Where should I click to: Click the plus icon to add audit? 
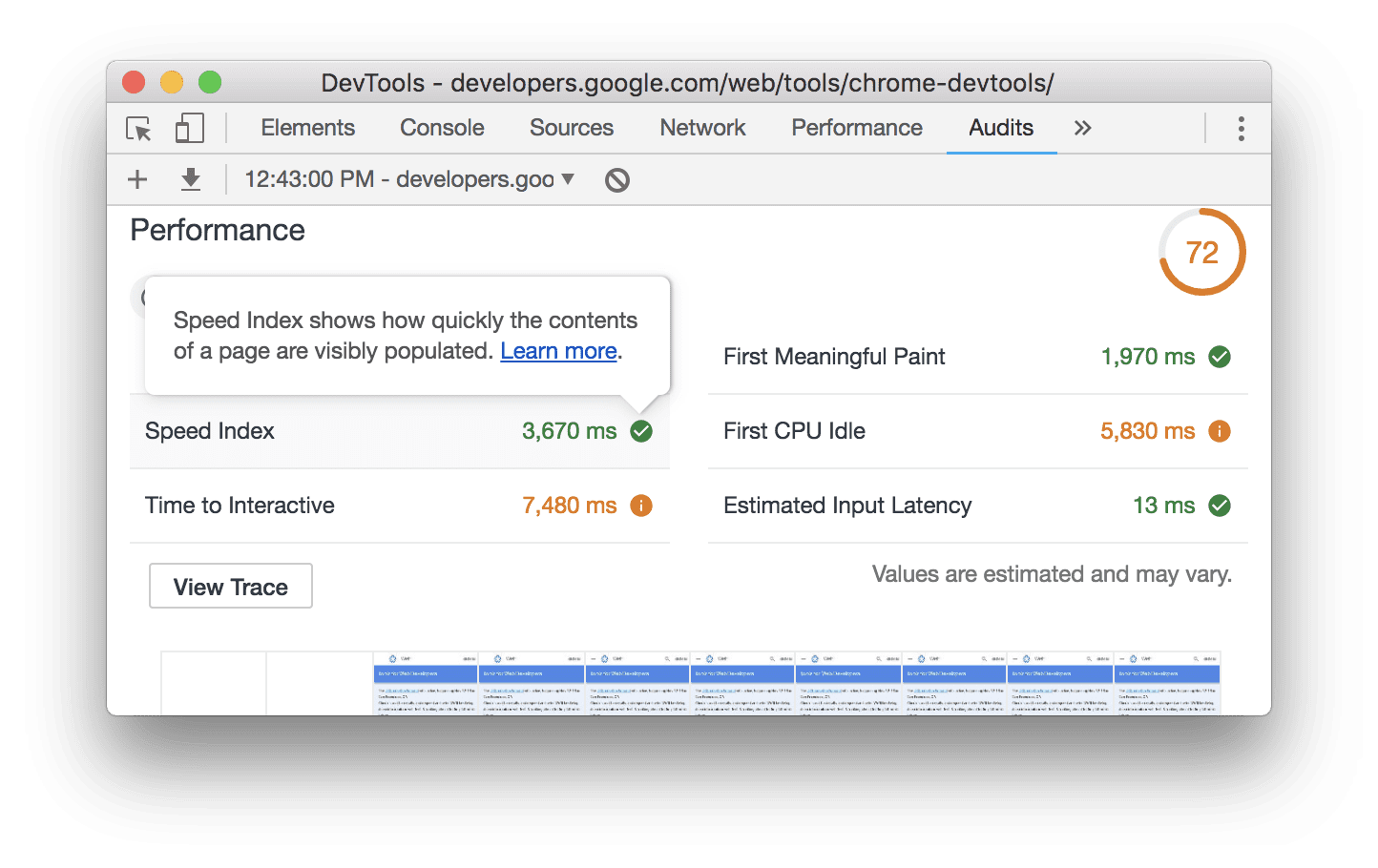click(x=137, y=179)
